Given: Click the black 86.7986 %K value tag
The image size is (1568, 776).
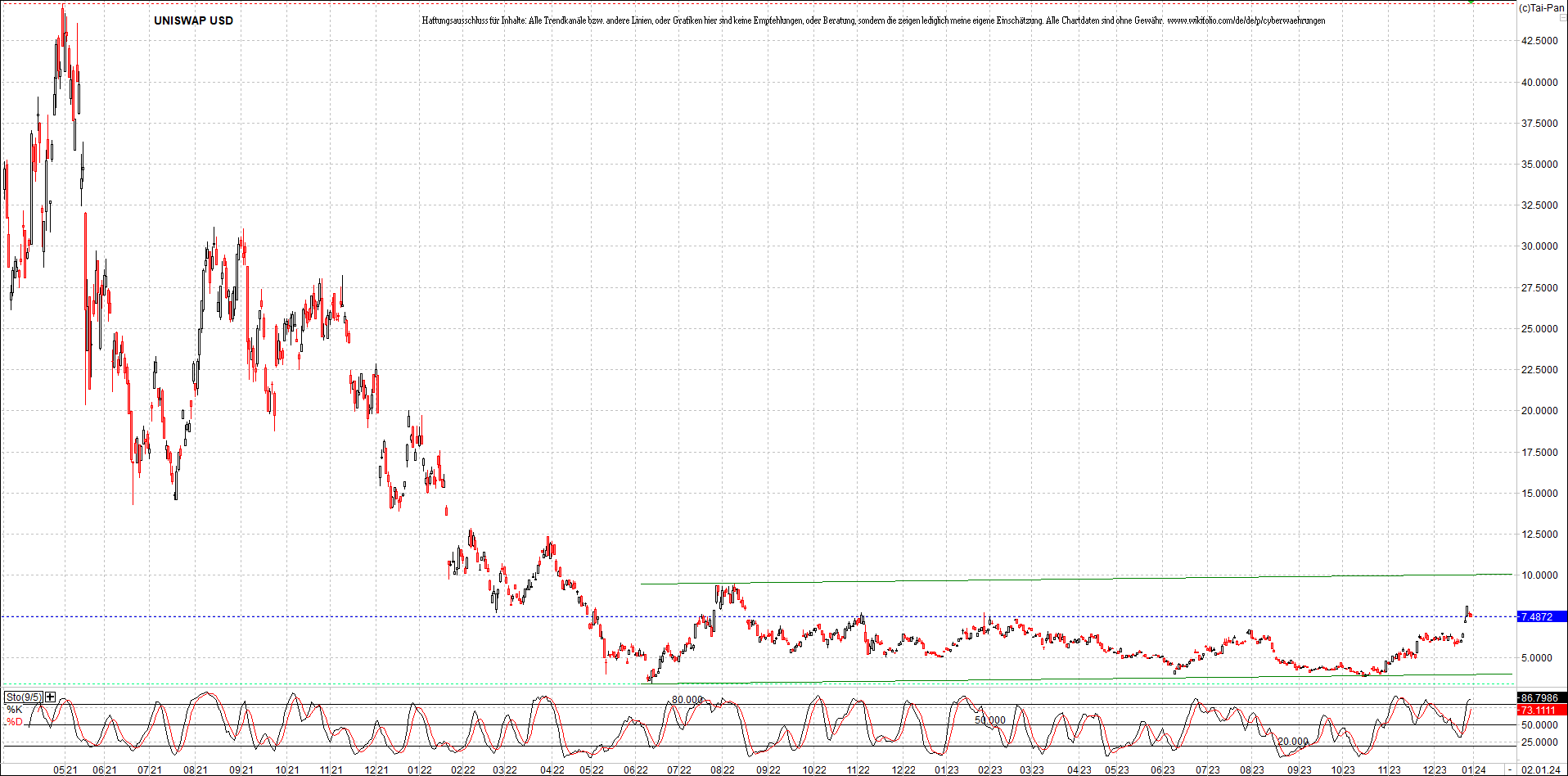Looking at the screenshot, I should (1541, 698).
